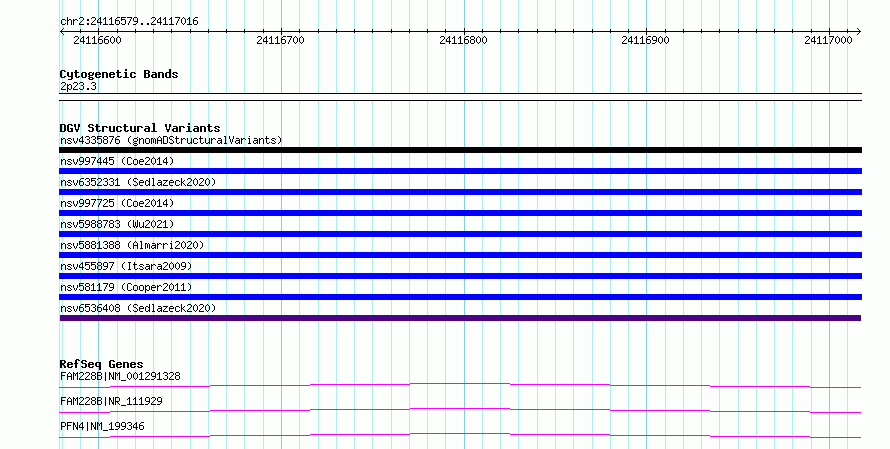Open variant nsv5881388 (Almarri2020) label
Viewport: 890px width, 449px height.
click(x=132, y=245)
